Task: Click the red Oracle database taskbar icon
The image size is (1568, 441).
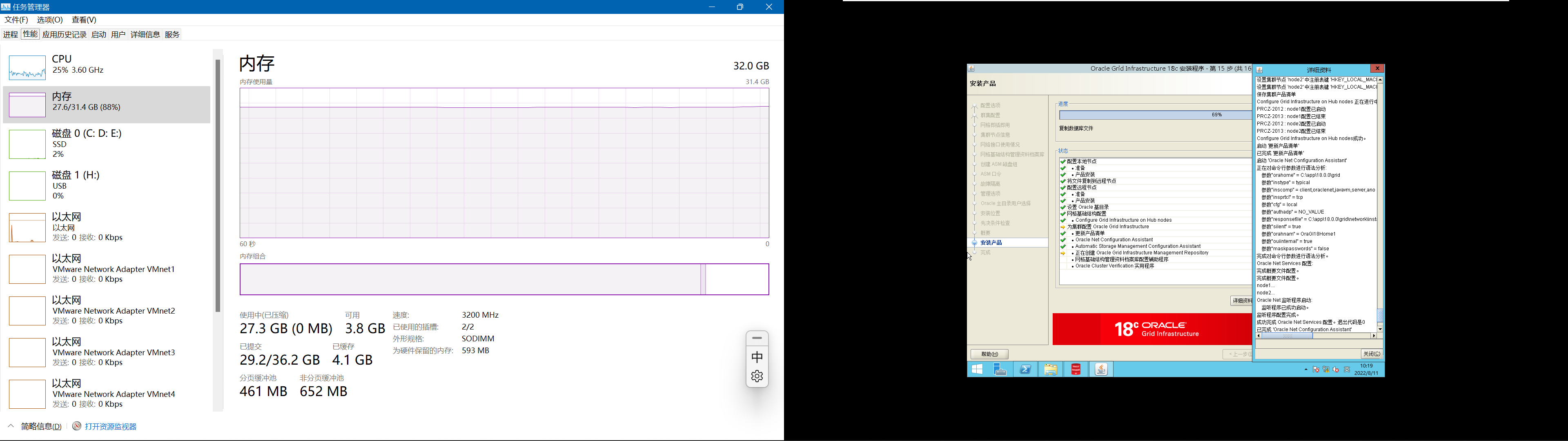Action: tap(1076, 369)
